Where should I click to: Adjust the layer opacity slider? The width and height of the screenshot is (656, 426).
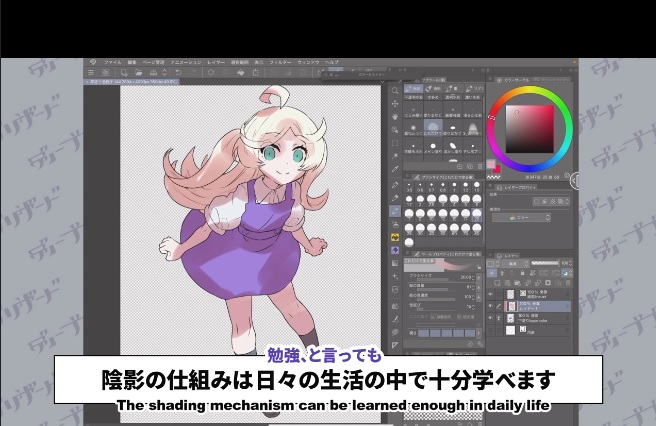tap(545, 263)
